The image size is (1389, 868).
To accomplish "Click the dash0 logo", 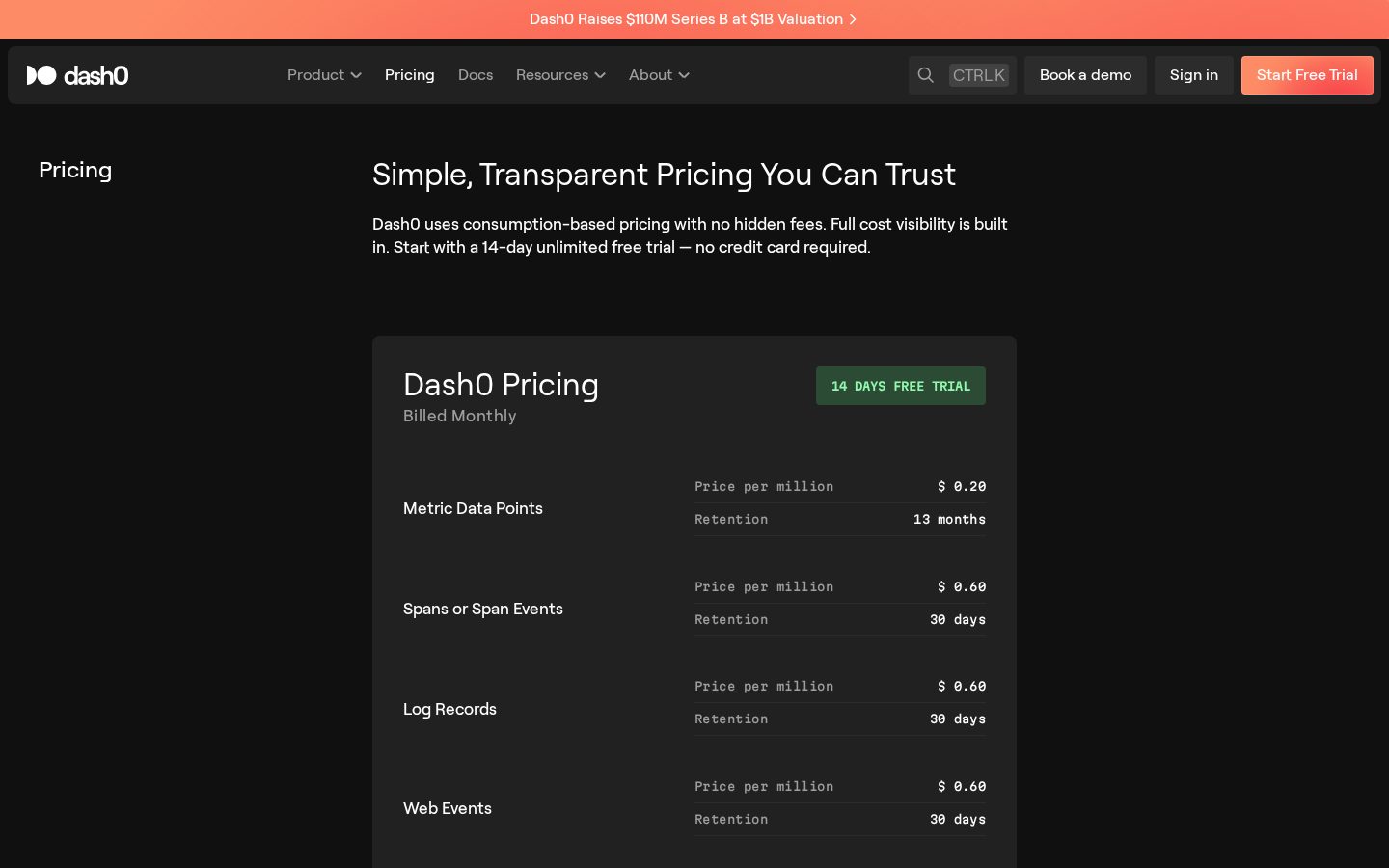I will [x=77, y=75].
